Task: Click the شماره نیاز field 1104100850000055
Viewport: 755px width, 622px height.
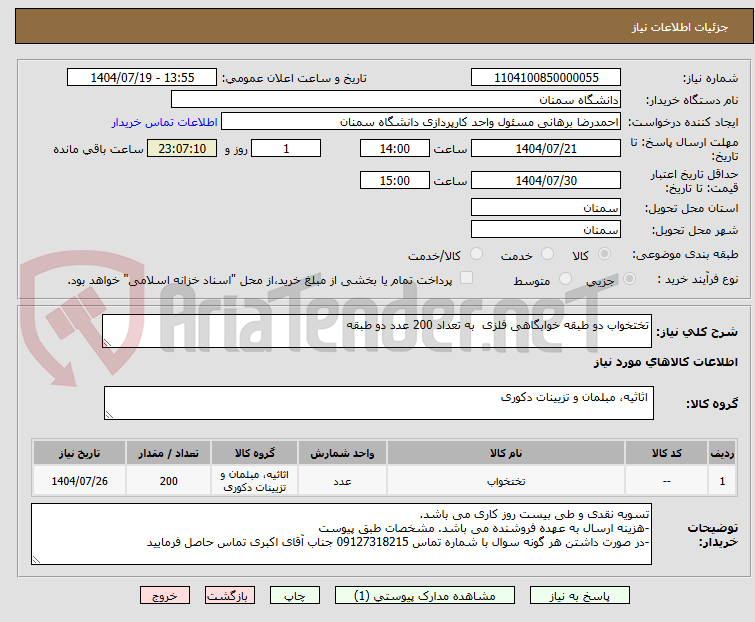Action: (x=546, y=78)
